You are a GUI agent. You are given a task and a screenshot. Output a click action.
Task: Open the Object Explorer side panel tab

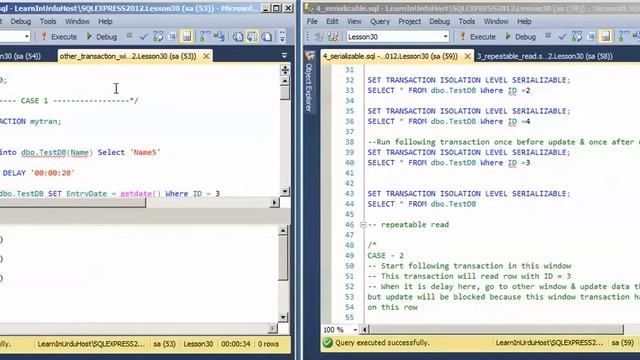click(309, 82)
